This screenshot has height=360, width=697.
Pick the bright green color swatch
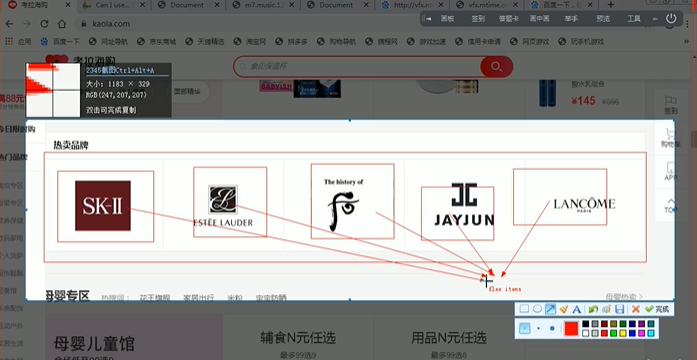click(613, 333)
